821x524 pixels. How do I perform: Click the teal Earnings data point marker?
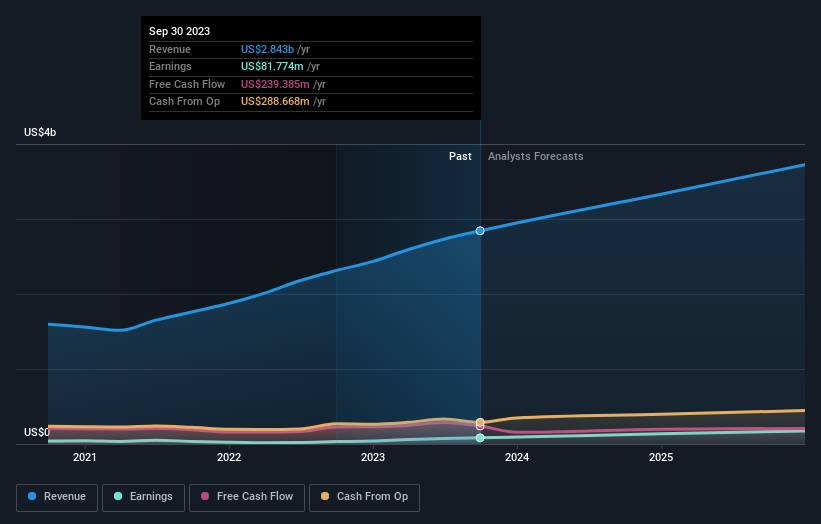(x=480, y=438)
